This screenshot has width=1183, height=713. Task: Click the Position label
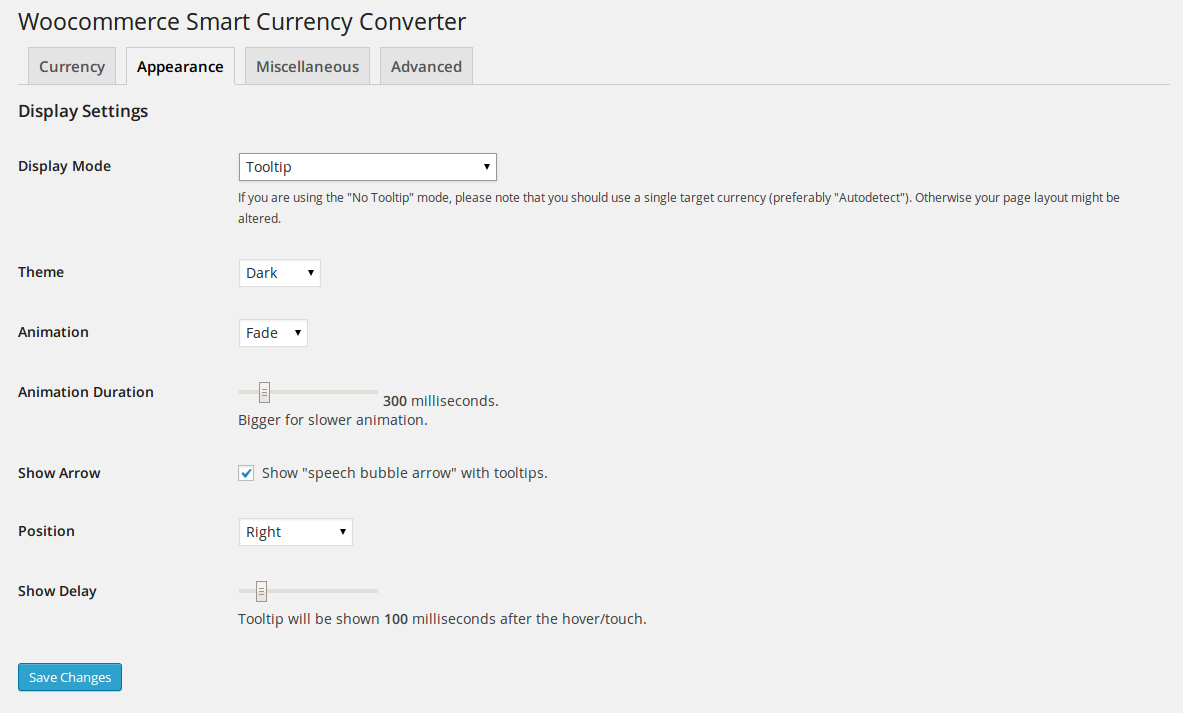[x=46, y=531]
